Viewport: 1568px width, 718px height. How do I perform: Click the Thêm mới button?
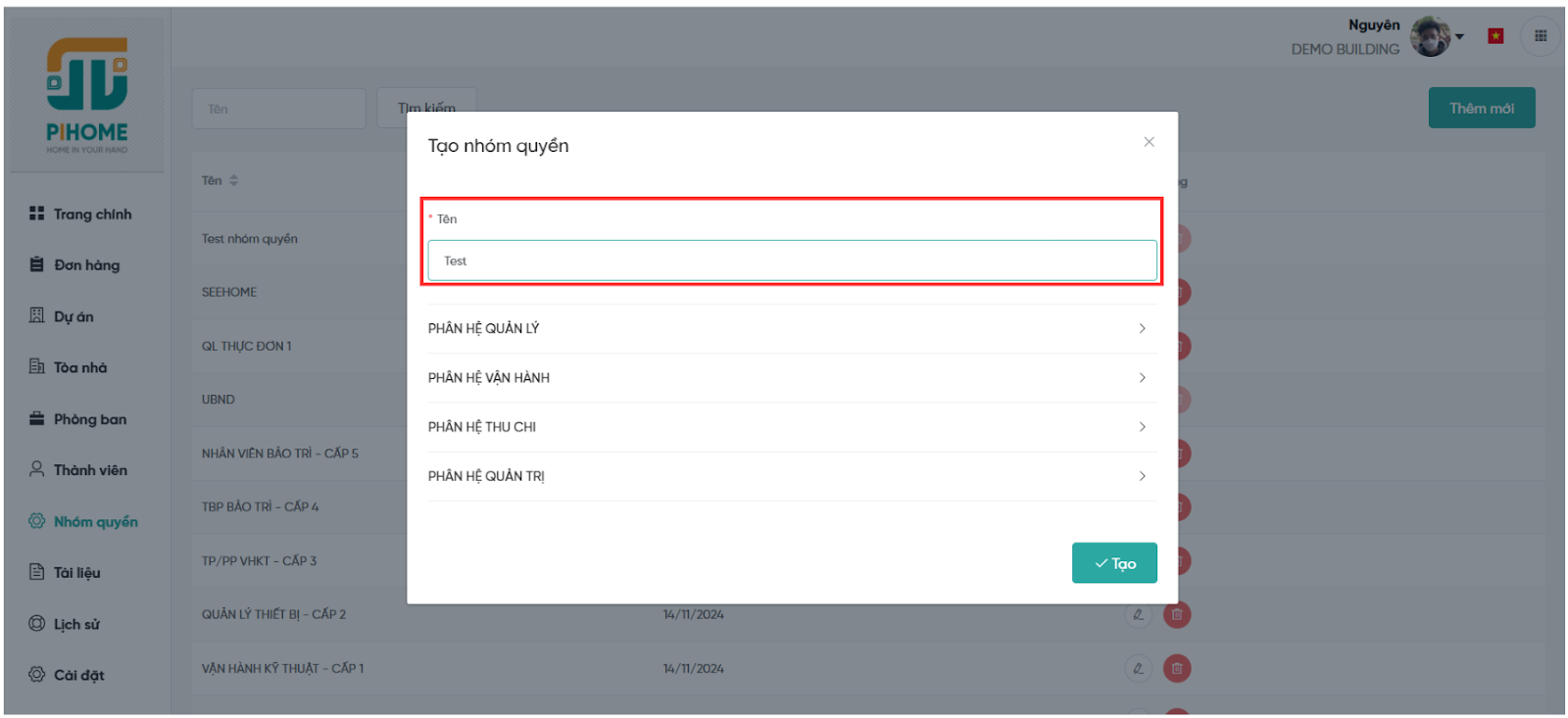coord(1481,108)
